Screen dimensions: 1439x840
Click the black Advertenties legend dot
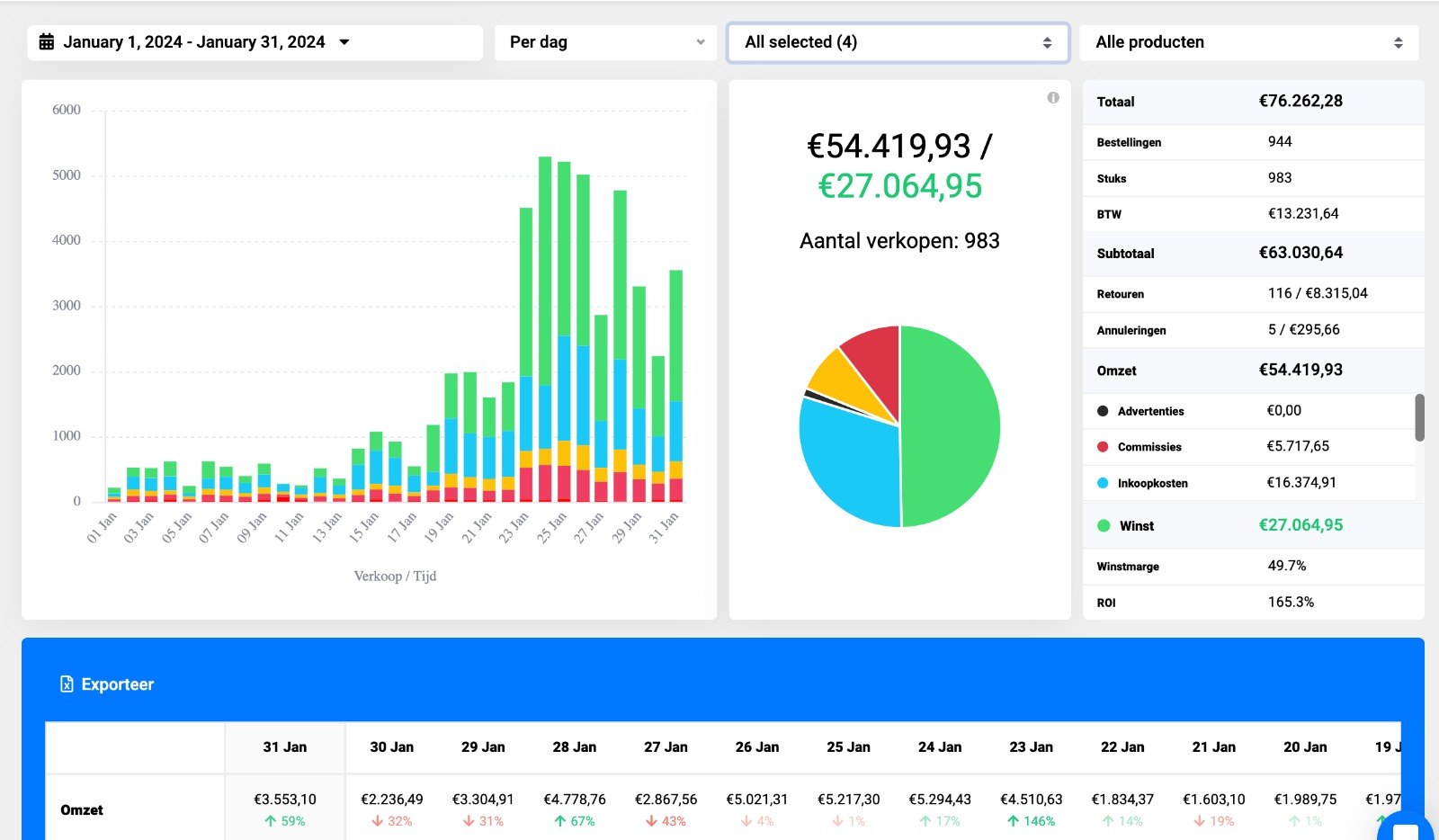[x=1103, y=411]
